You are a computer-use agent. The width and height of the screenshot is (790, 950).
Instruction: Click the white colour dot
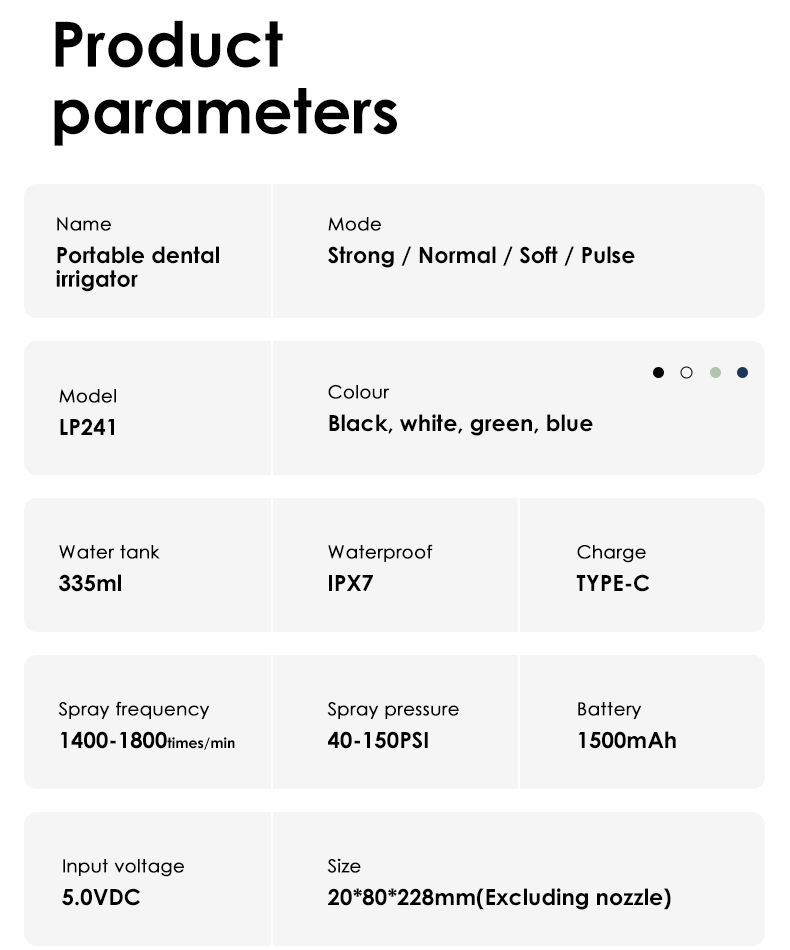[x=686, y=372]
